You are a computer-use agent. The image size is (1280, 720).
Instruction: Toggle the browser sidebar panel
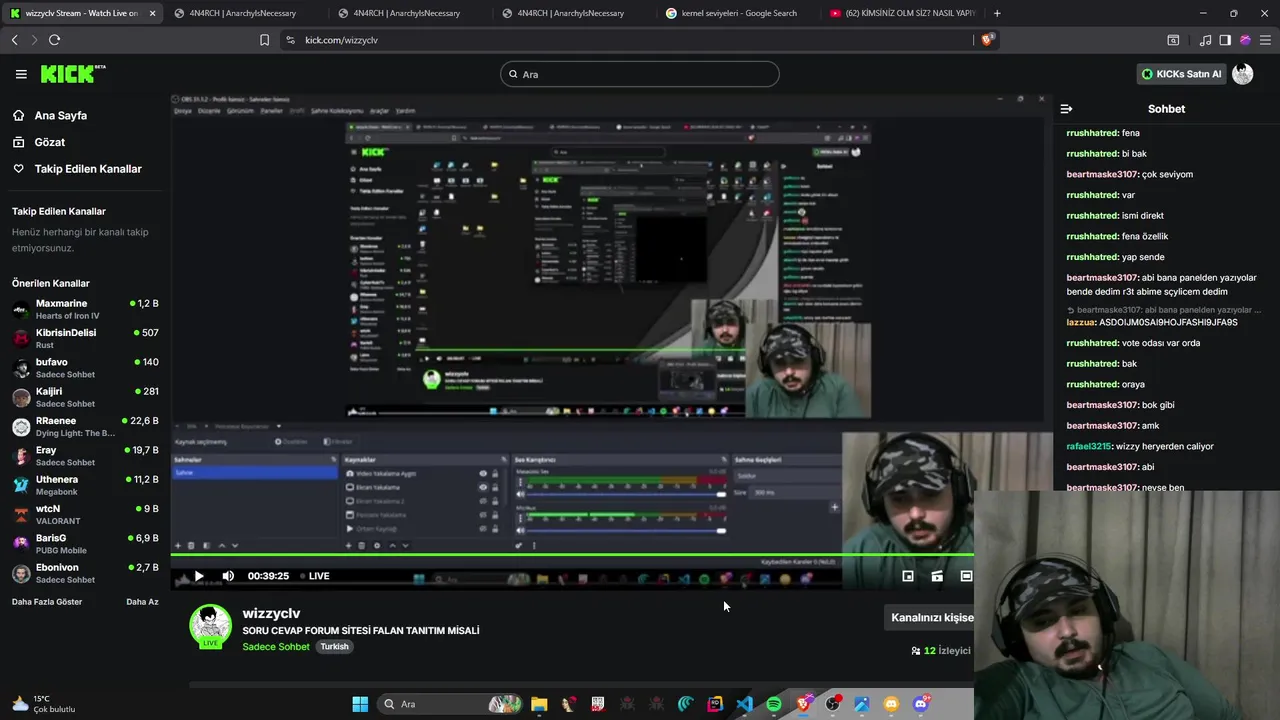(x=1225, y=40)
